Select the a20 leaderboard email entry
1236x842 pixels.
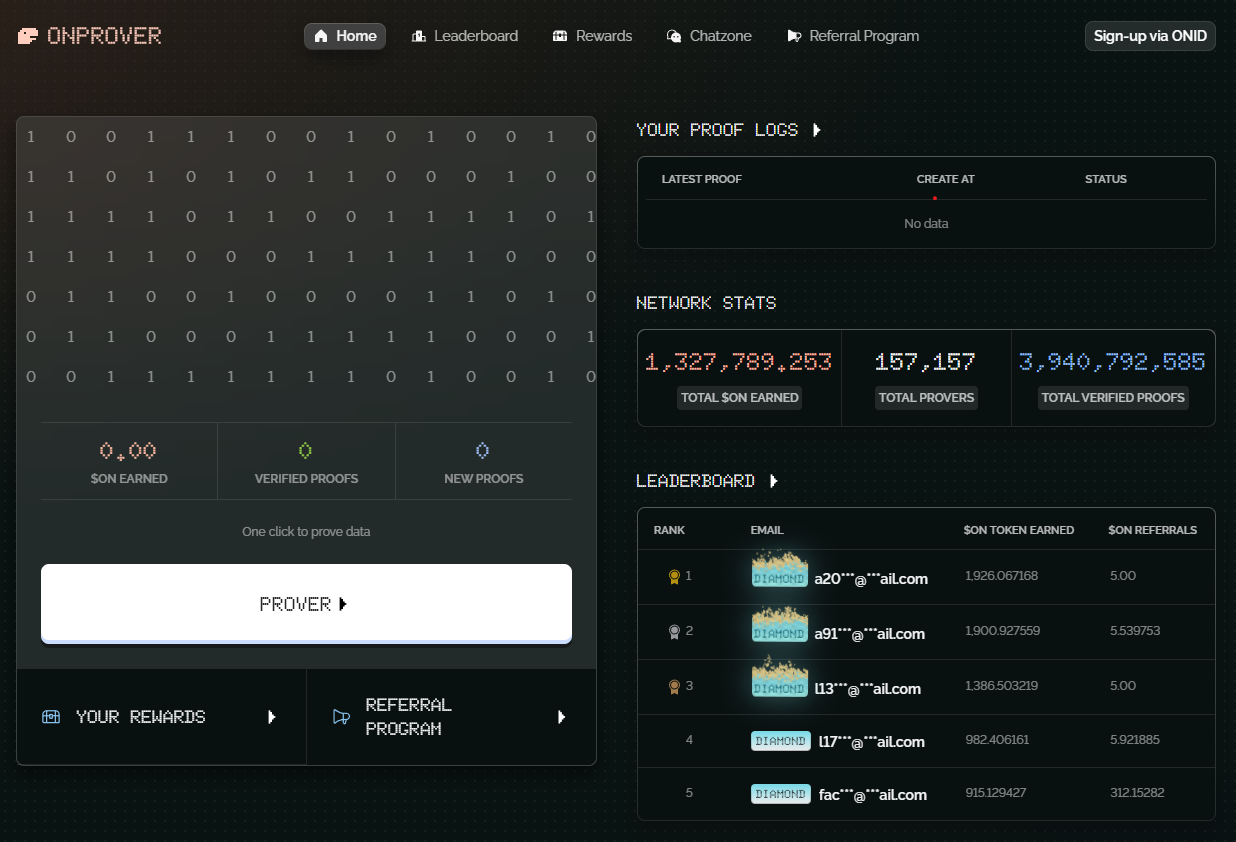click(x=870, y=578)
